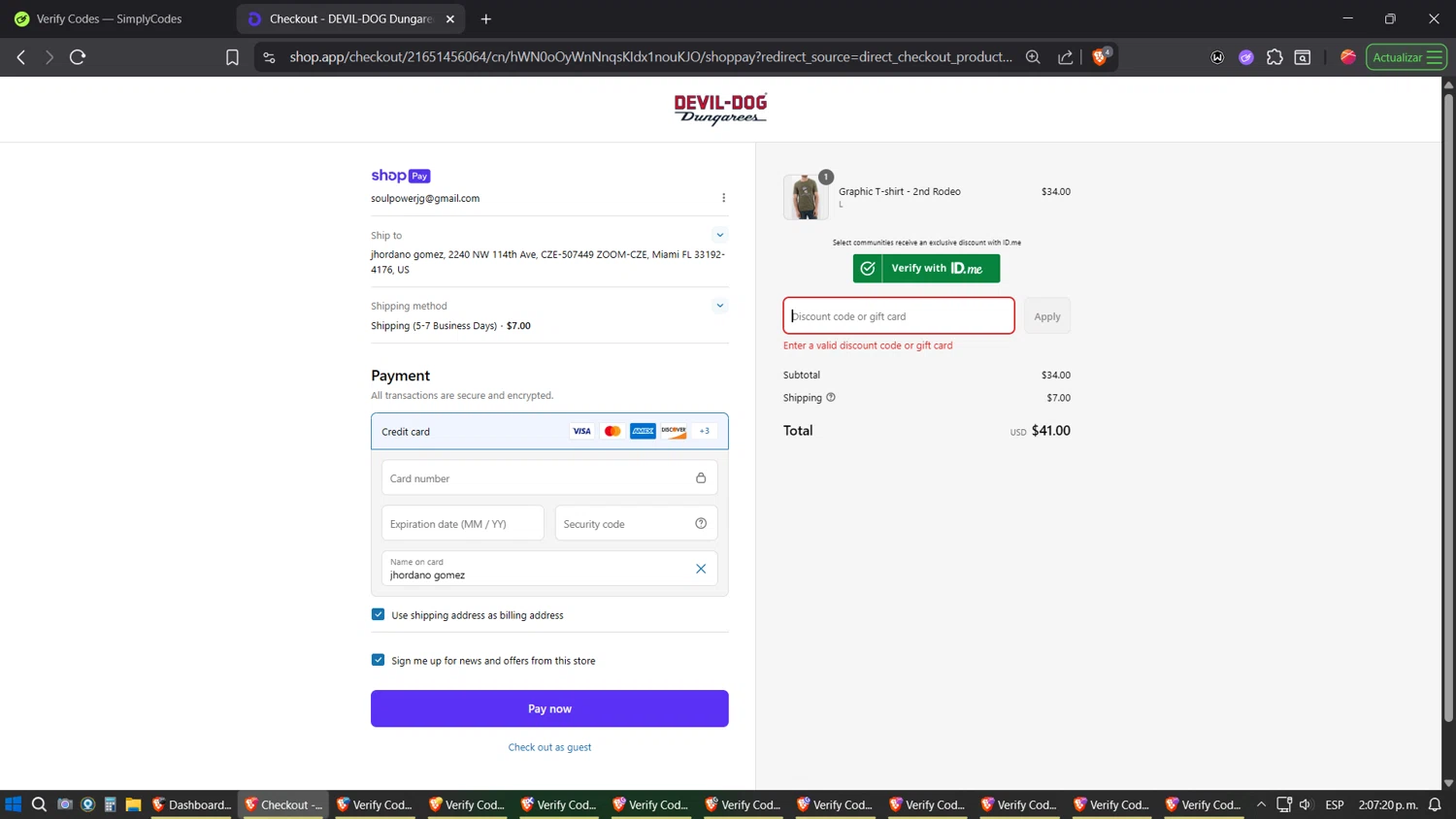Viewport: 1456px width, 819px height.
Task: Close the Checkout DEVIL-DOG tab
Action: click(450, 18)
